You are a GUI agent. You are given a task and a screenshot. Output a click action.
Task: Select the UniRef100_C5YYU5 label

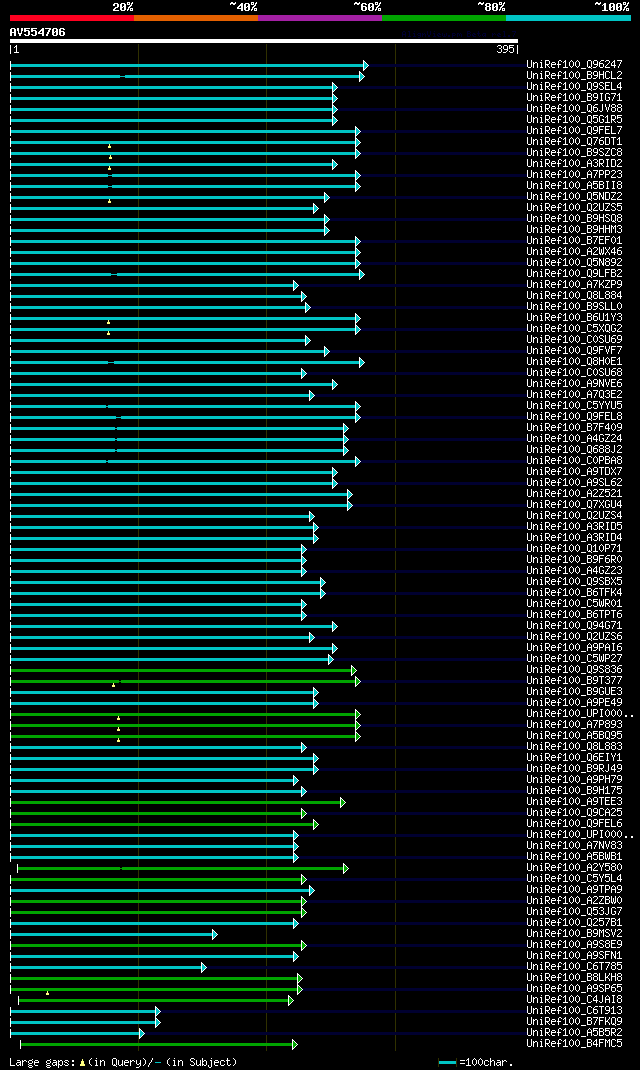pyautogui.click(x=574, y=406)
